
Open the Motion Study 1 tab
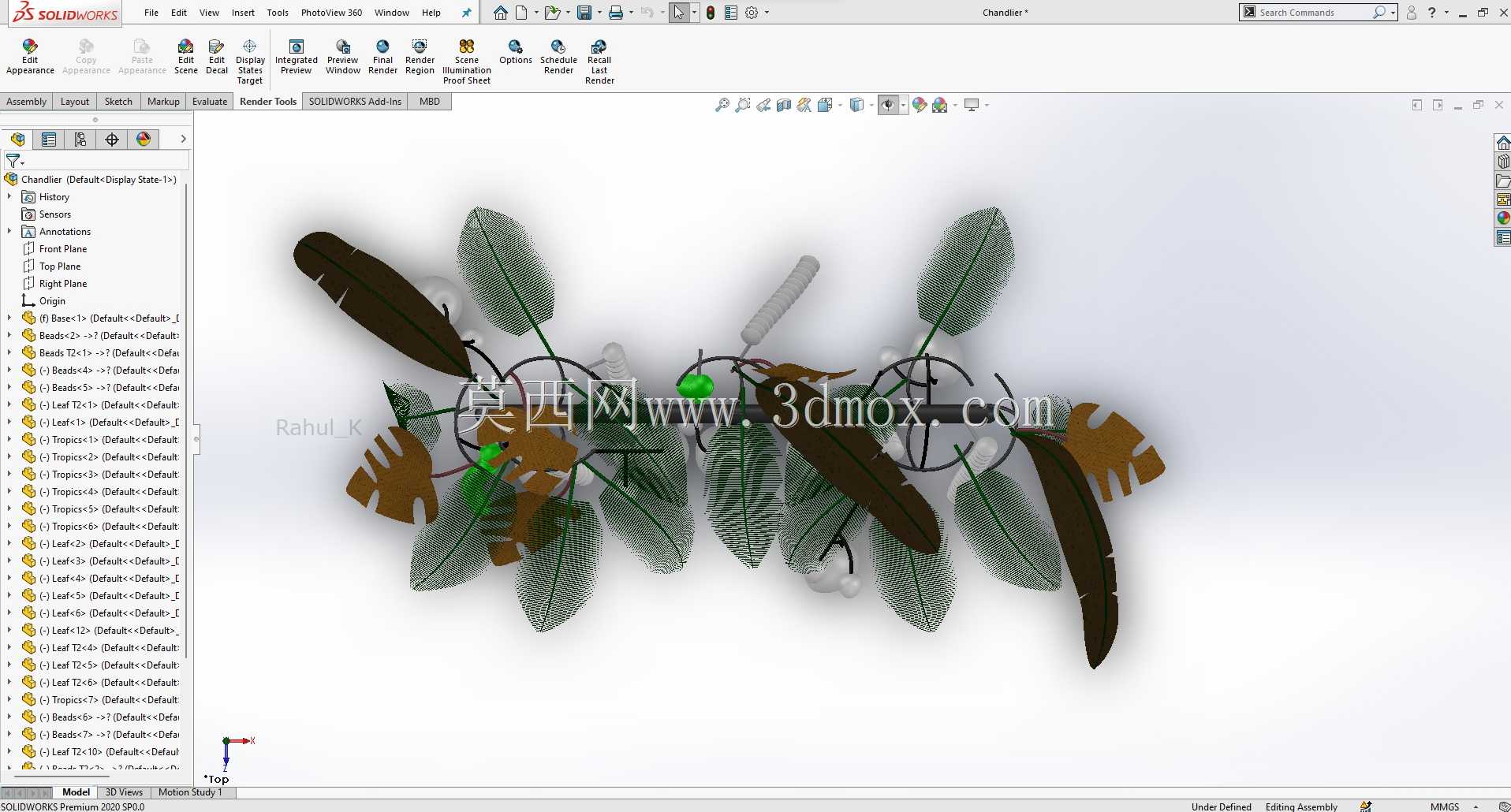tap(190, 792)
